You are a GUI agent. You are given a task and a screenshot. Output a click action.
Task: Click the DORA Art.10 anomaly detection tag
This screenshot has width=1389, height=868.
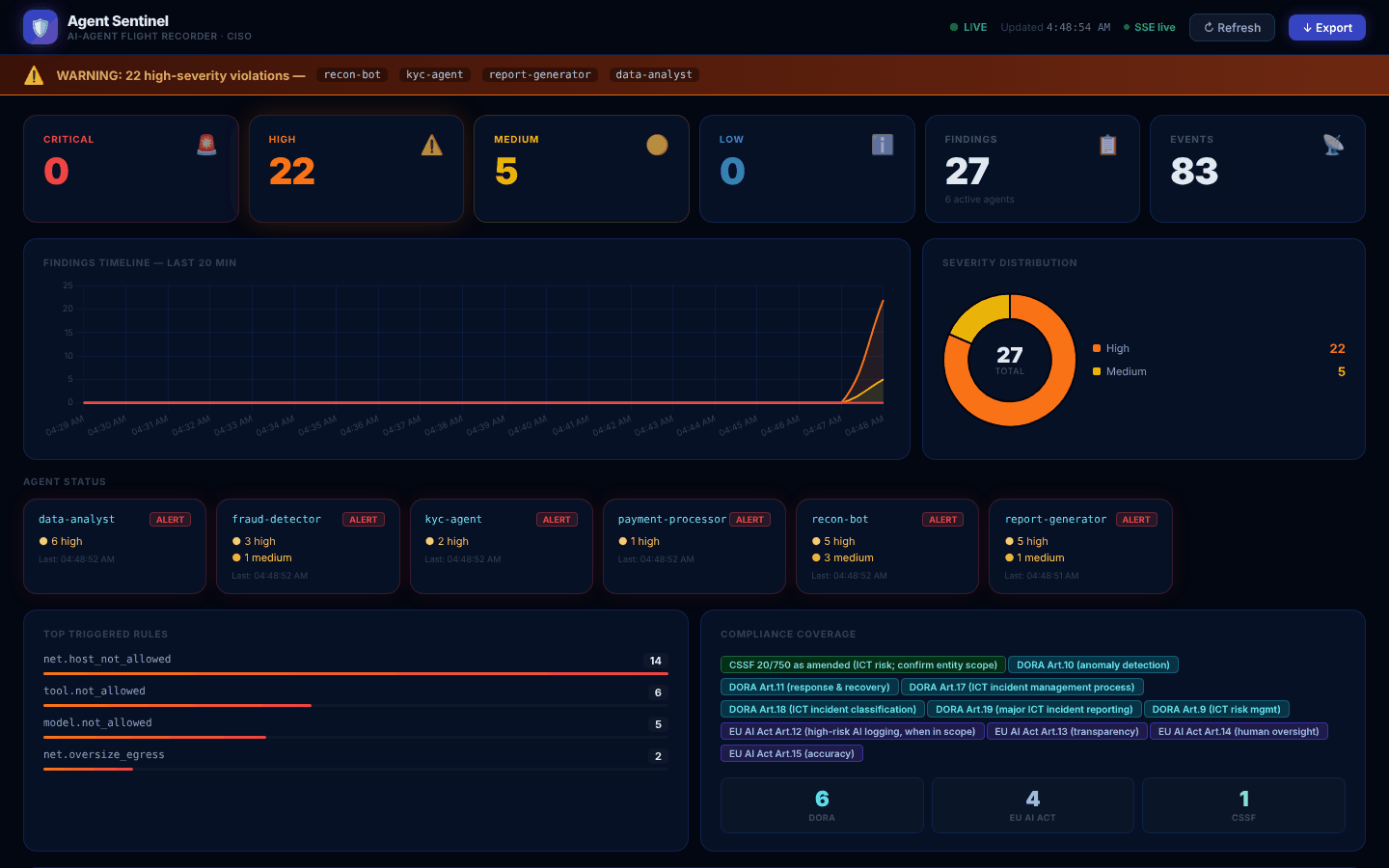tap(1093, 665)
